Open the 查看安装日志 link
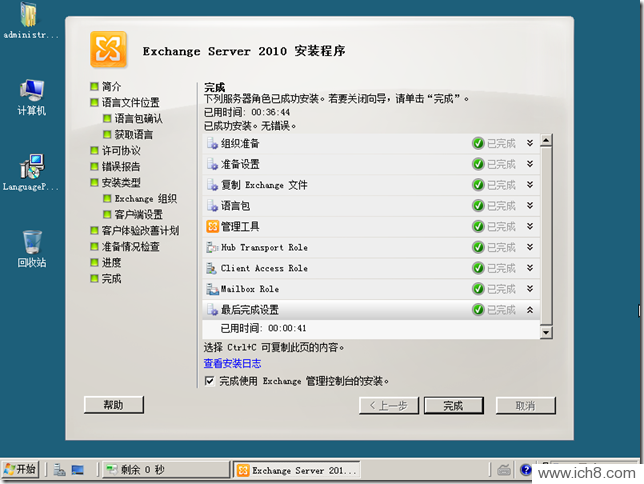 232,363
